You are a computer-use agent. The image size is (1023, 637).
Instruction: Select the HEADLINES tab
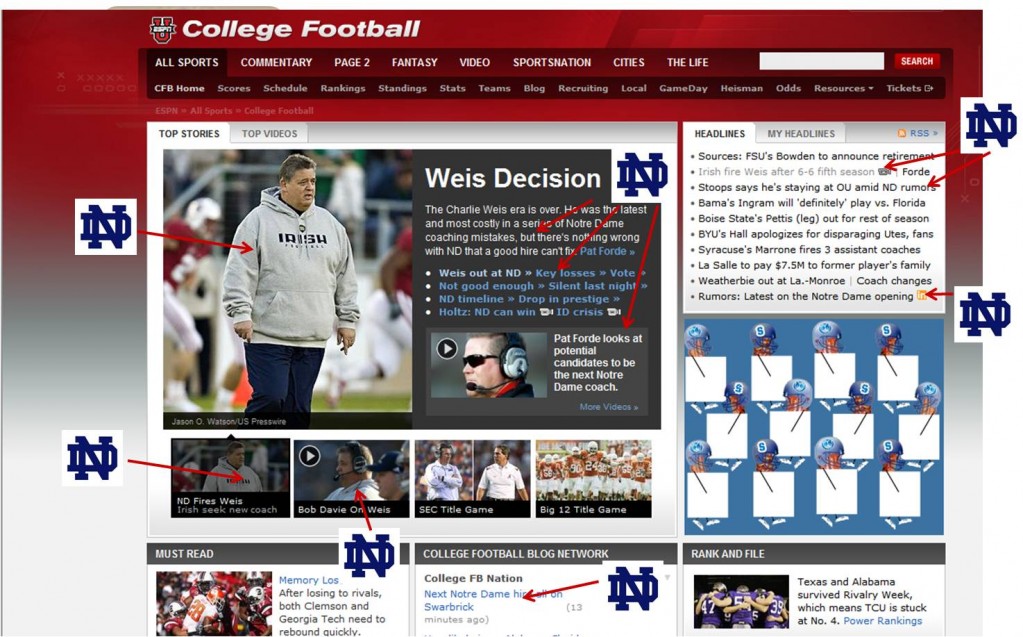coord(720,134)
